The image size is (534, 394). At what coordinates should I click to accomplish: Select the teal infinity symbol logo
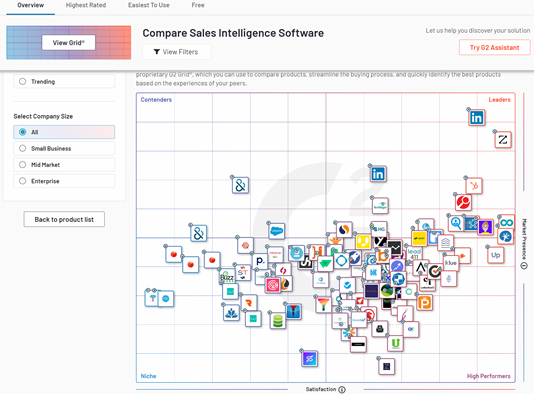(x=507, y=223)
